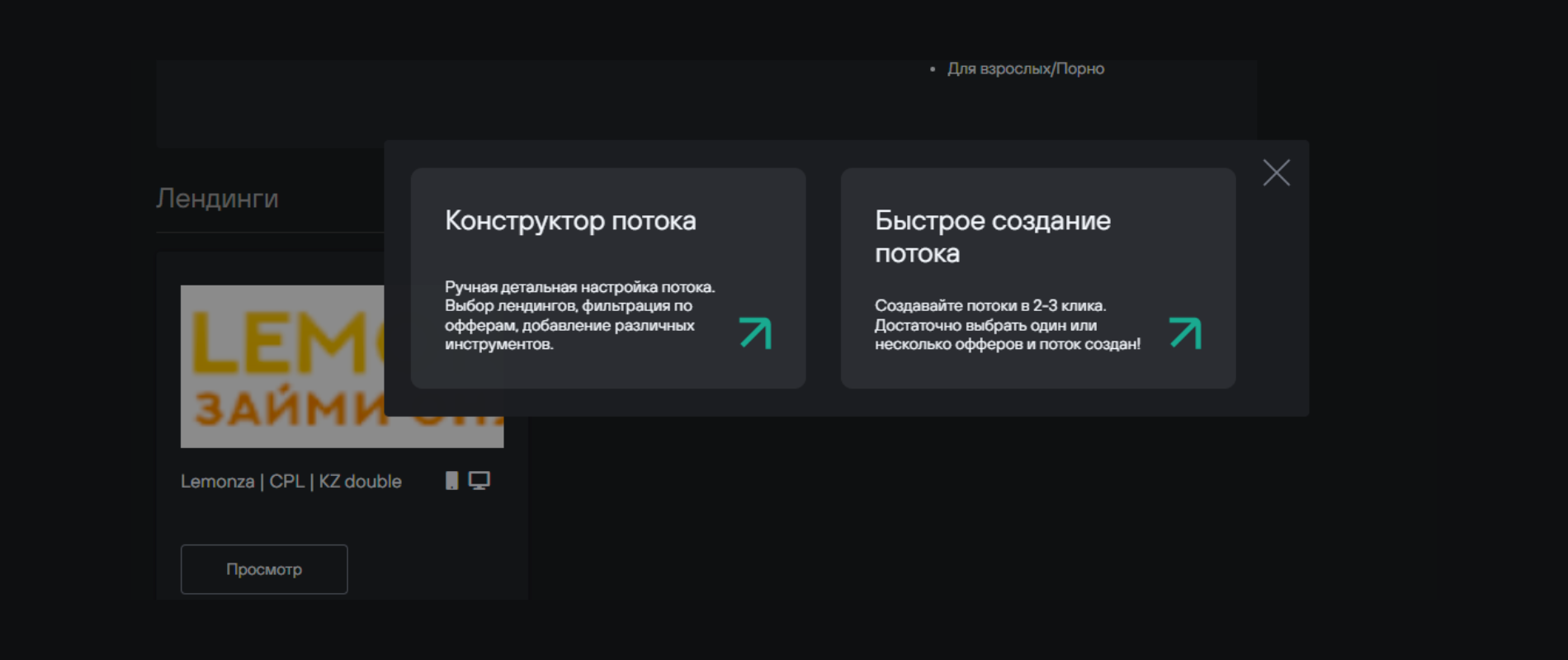
Task: Click the green arrow in Конструктор потока
Action: (x=755, y=333)
